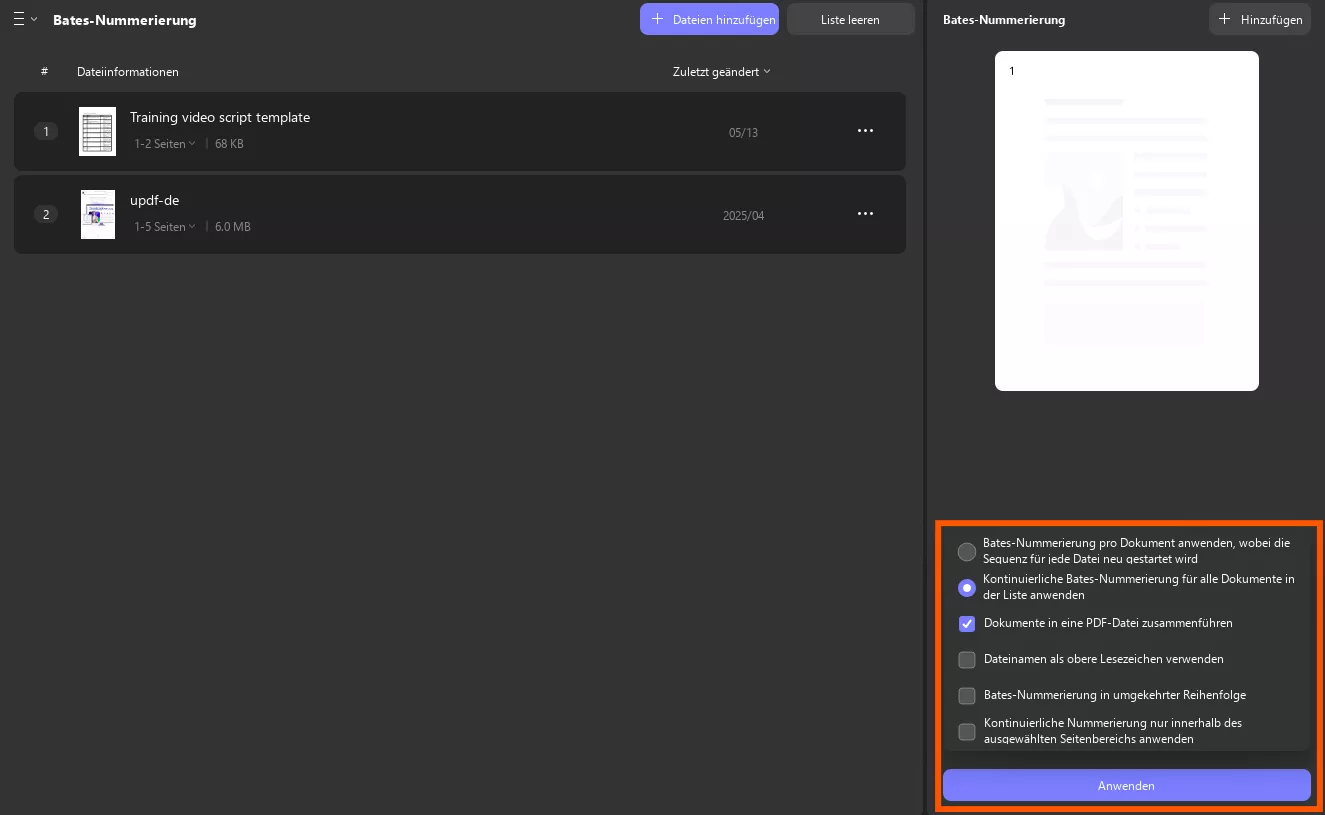Click row number badge 1
This screenshot has width=1325, height=815.
pyautogui.click(x=46, y=131)
